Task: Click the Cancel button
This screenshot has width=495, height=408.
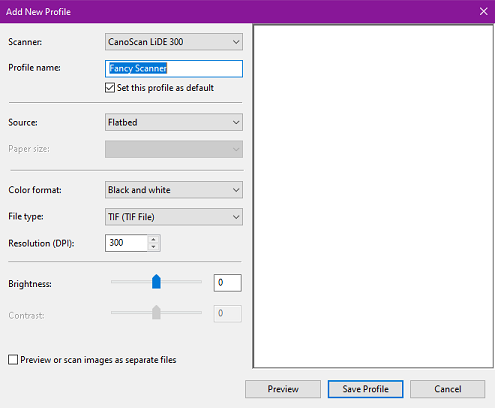Action: [448, 389]
